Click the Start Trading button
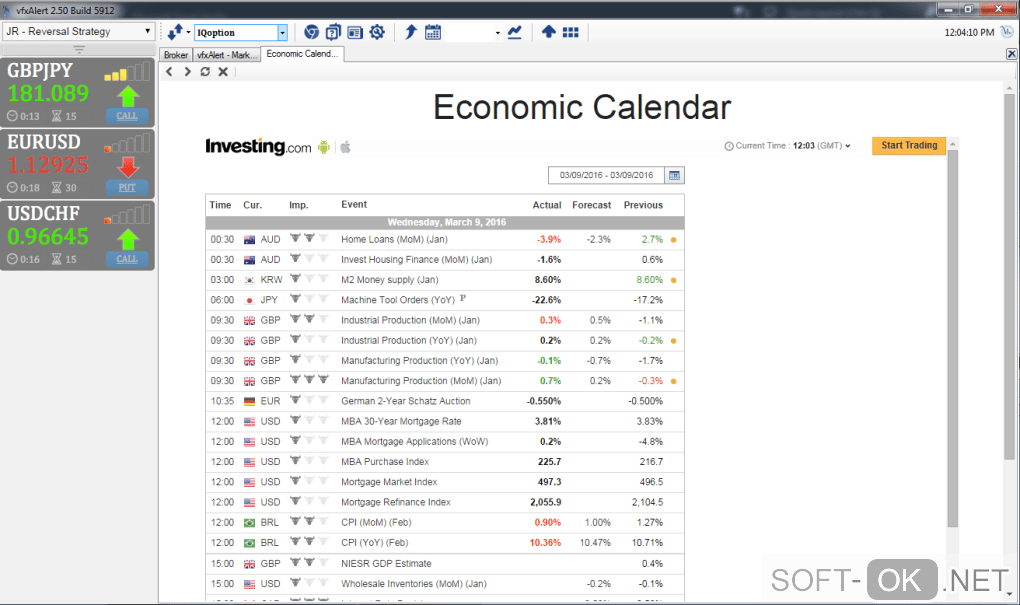 pos(909,146)
